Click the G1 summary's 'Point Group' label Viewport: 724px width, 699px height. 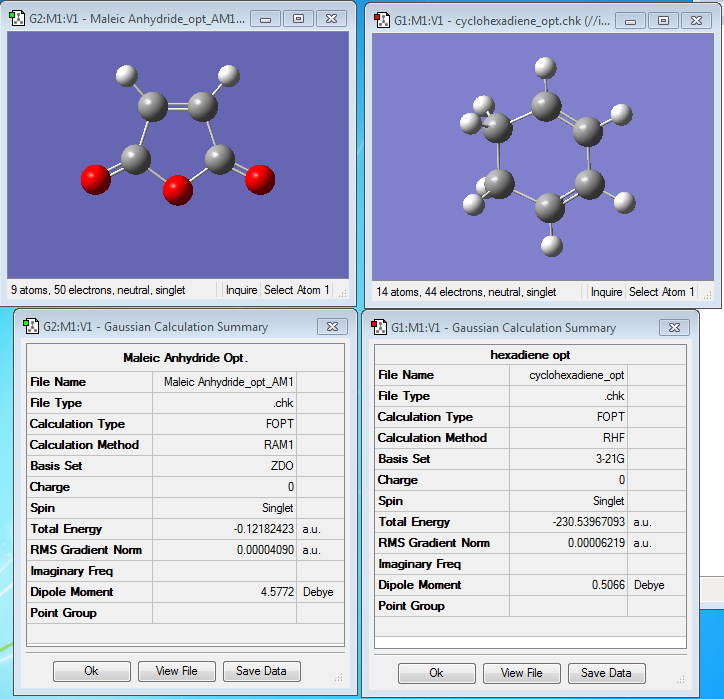[x=411, y=606]
